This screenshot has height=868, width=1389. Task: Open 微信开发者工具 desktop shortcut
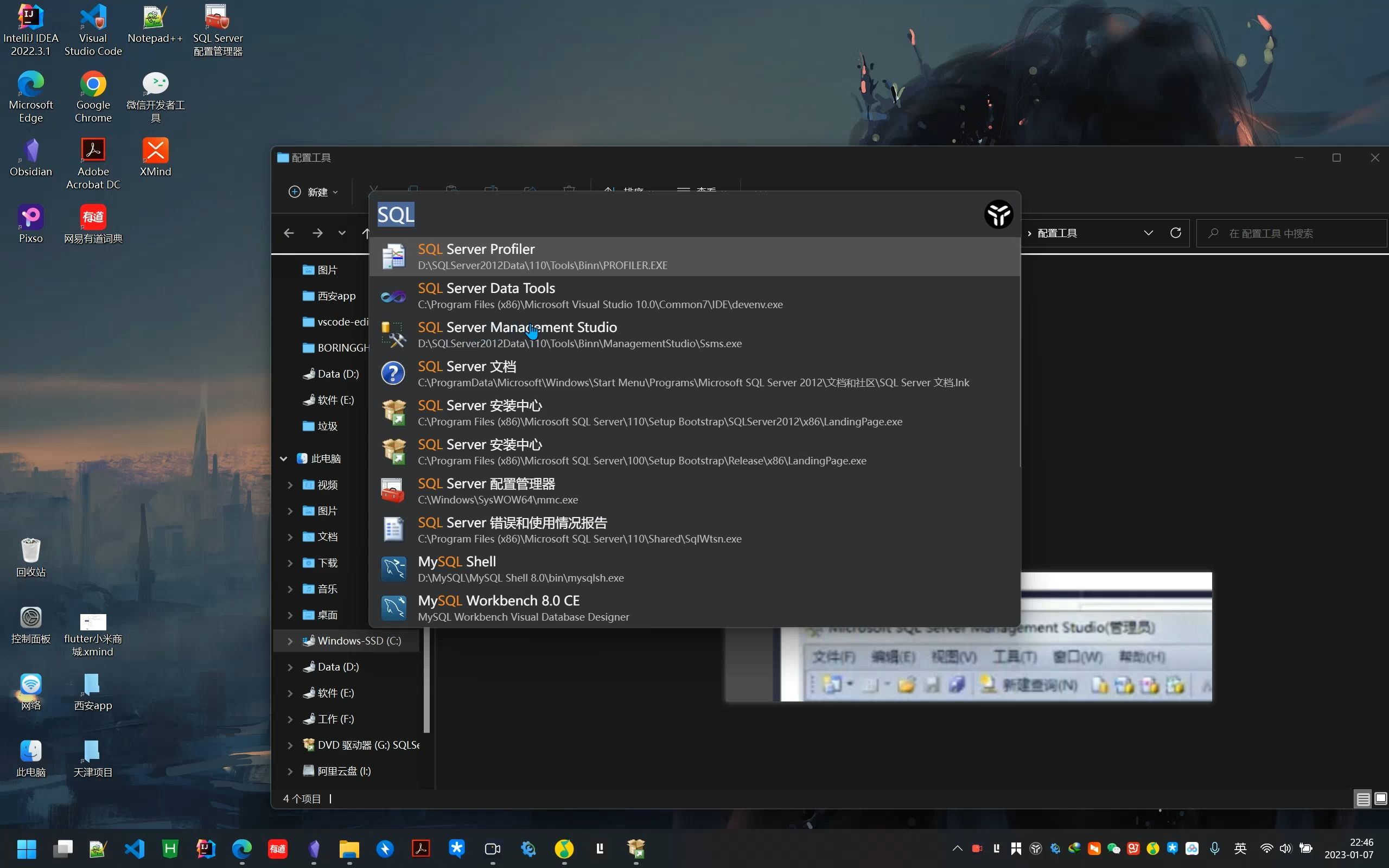[155, 97]
